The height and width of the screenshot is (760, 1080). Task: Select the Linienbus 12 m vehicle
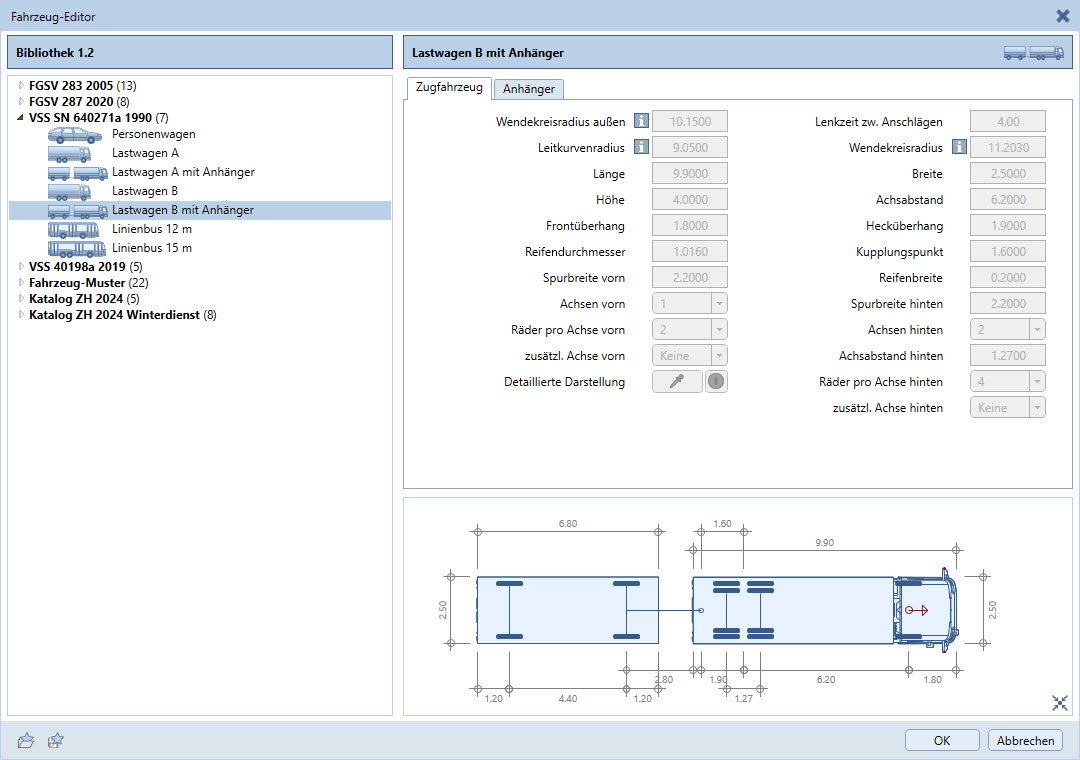[151, 229]
